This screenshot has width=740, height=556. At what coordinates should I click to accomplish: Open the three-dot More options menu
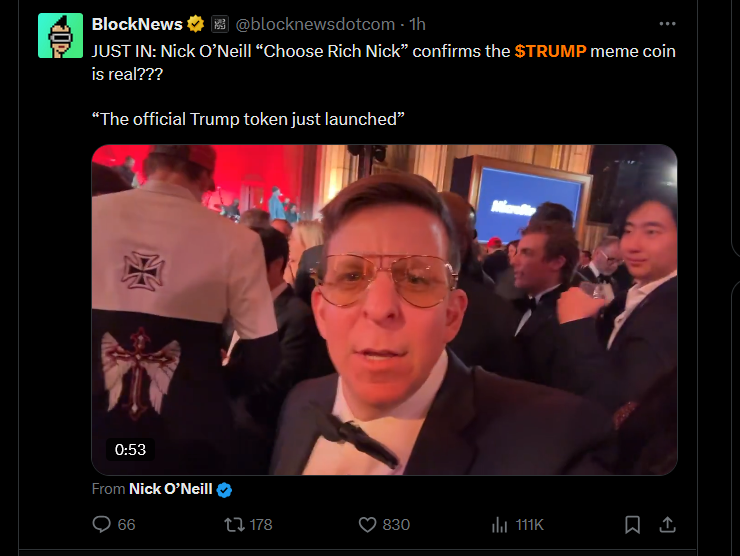pyautogui.click(x=667, y=24)
